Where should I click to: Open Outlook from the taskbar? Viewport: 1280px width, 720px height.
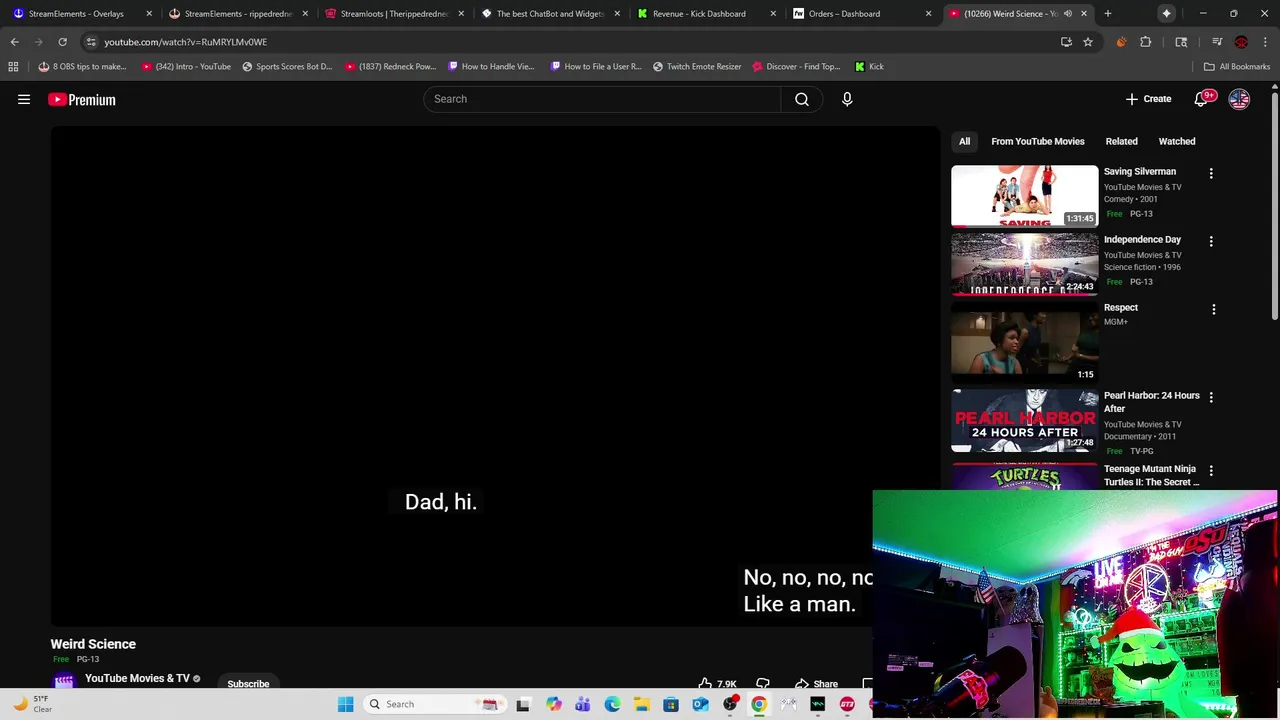[x=700, y=704]
